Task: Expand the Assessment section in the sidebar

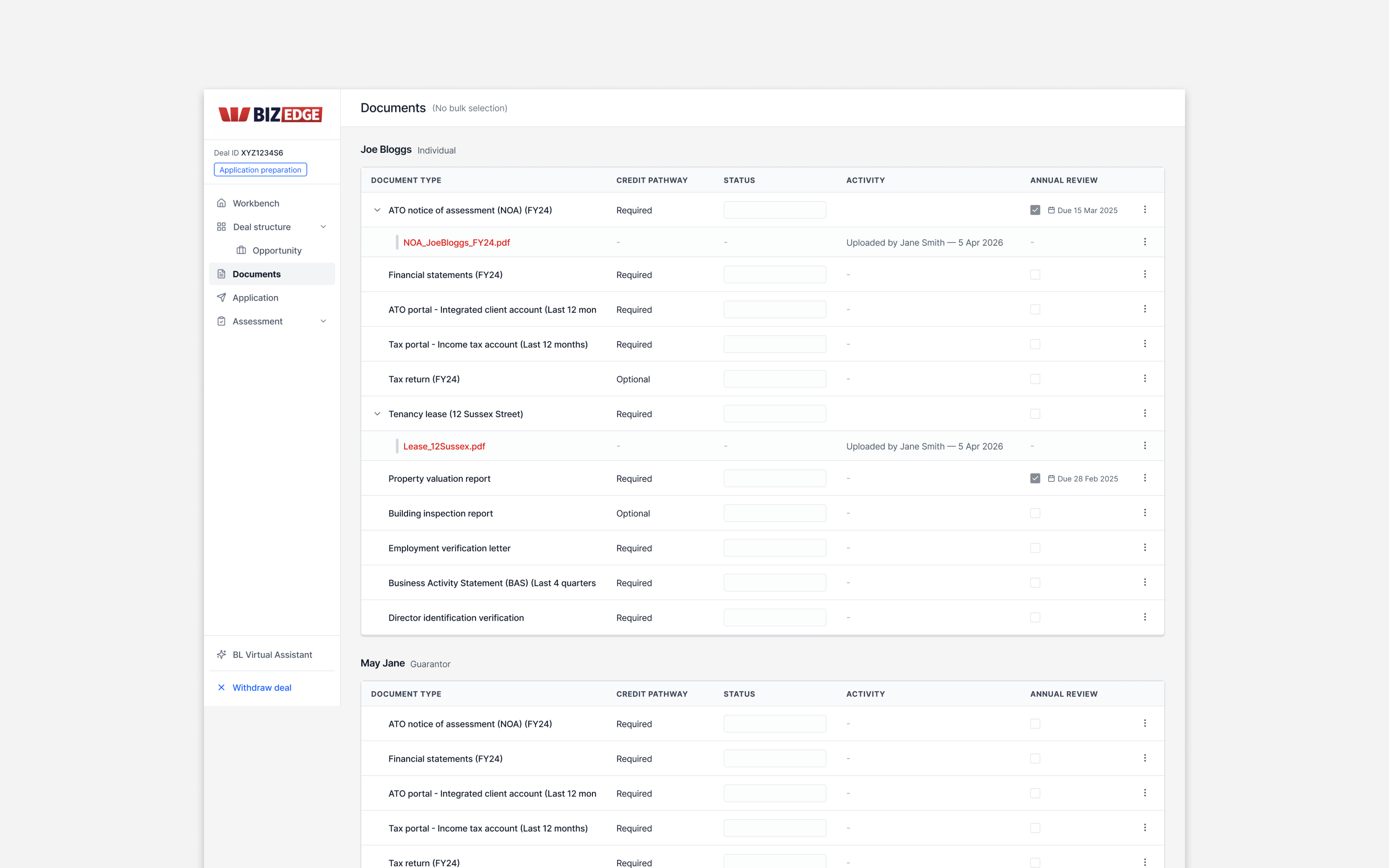Action: (x=324, y=321)
